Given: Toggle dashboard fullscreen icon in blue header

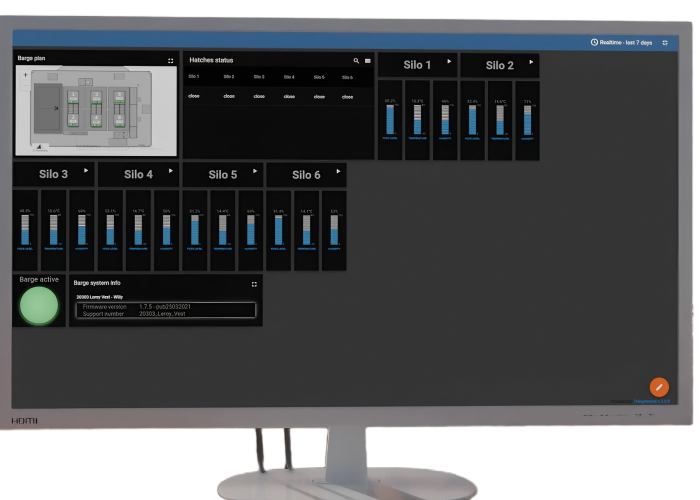Looking at the screenshot, I should [665, 43].
